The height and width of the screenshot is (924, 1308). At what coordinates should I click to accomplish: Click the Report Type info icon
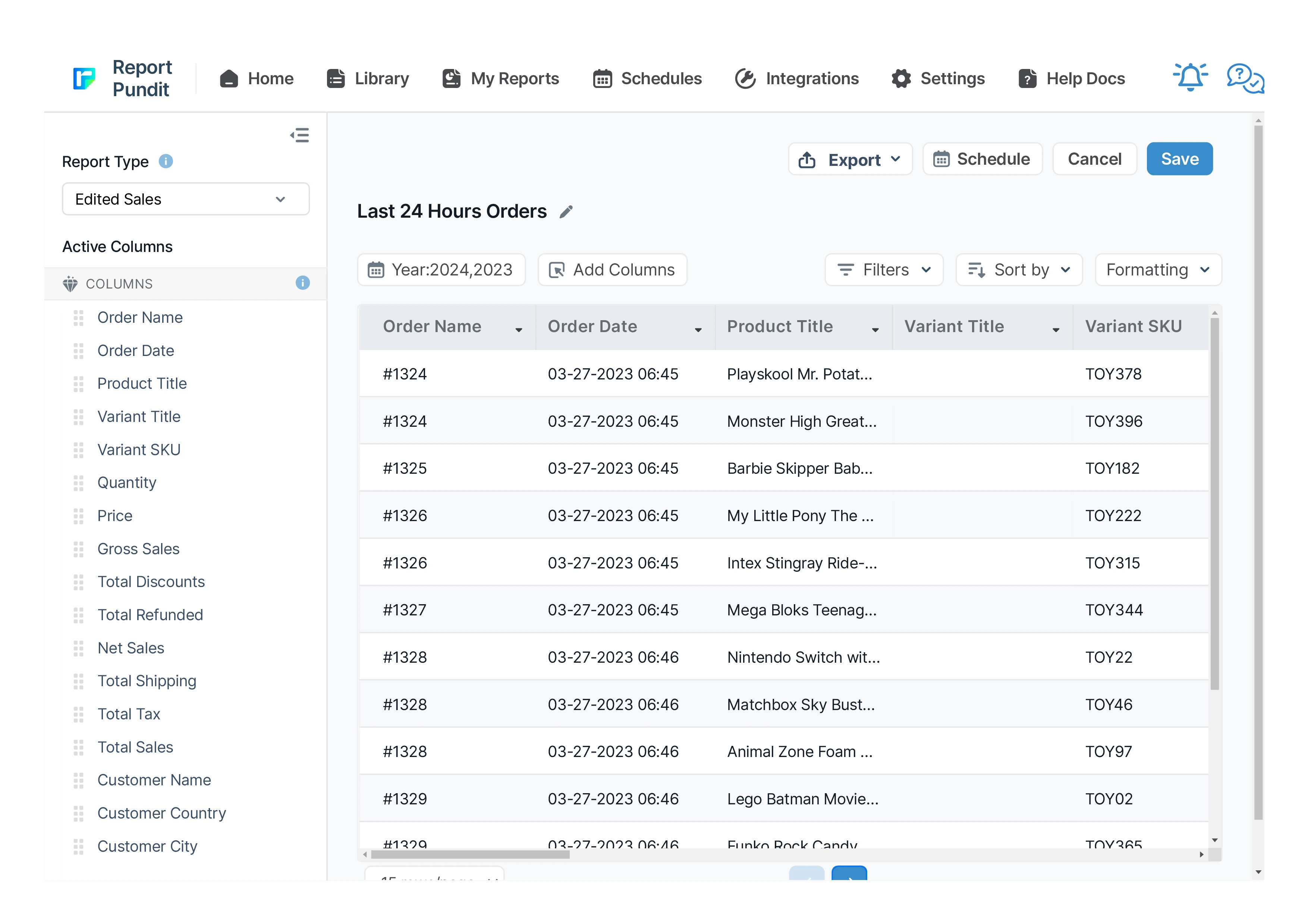[166, 162]
